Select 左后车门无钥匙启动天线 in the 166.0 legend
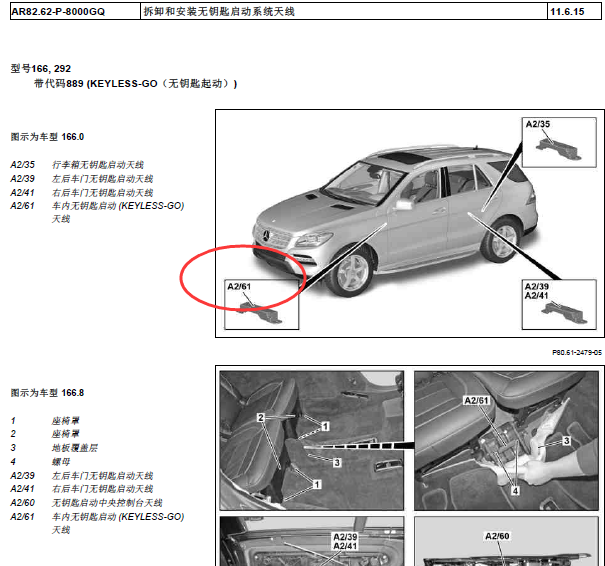This screenshot has width=605, height=566. pos(103,179)
